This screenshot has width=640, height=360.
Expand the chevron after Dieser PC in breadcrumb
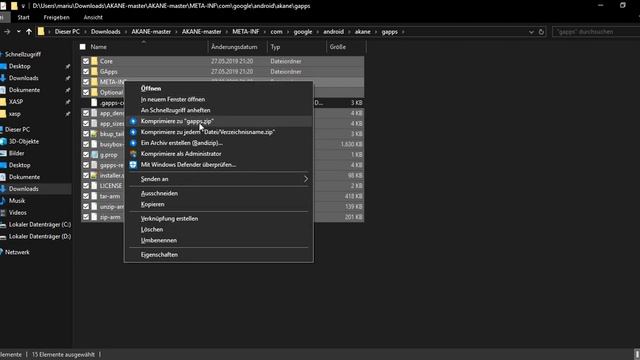click(85, 32)
